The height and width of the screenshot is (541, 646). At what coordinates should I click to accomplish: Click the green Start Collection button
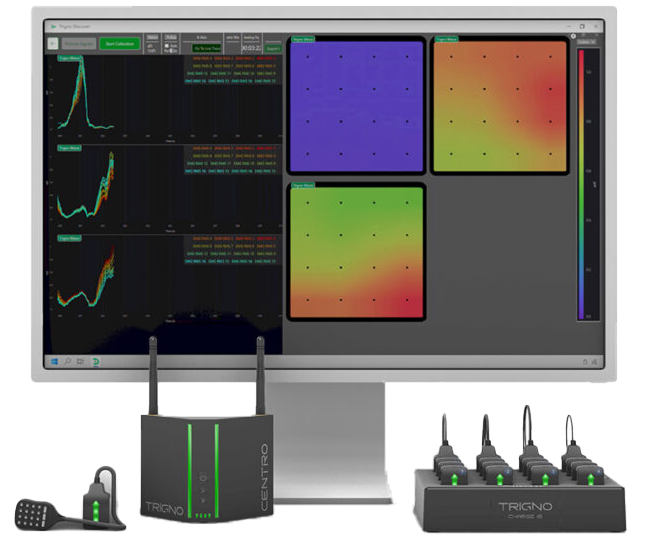coord(119,44)
